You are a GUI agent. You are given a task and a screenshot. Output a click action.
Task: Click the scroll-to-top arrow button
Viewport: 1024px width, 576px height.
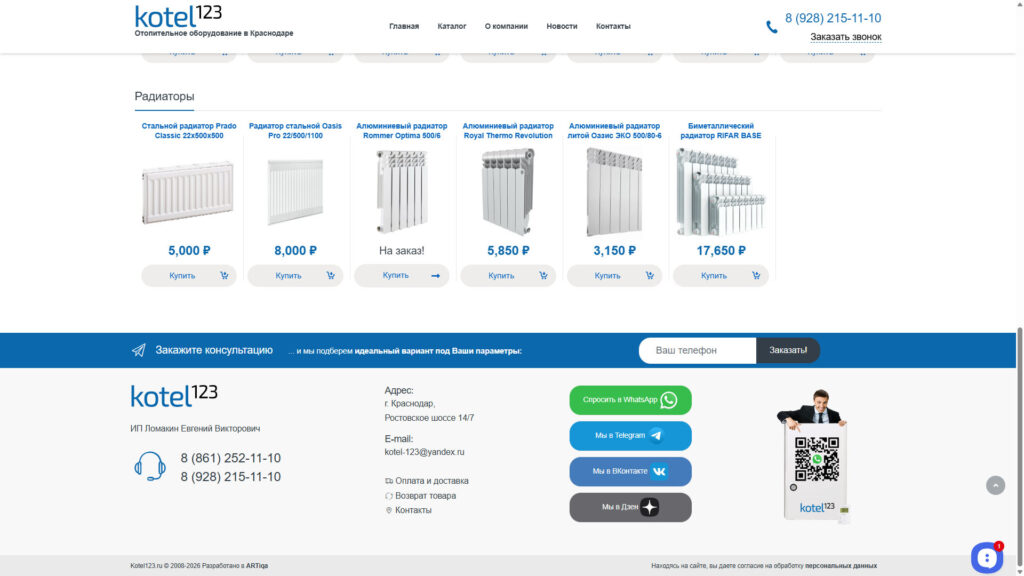point(995,485)
